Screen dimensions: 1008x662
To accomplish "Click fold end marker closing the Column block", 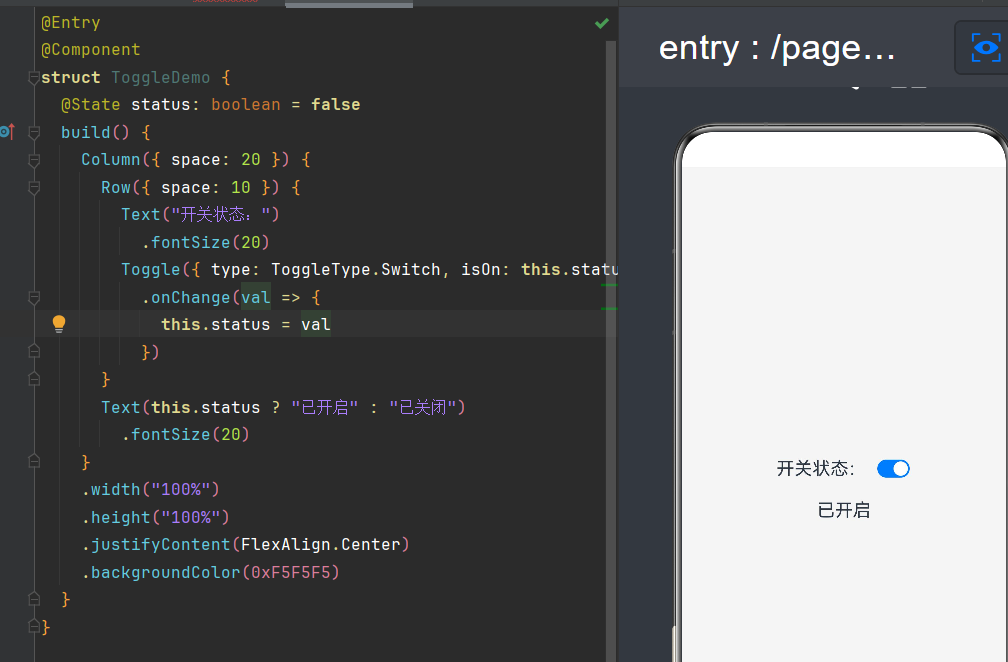I will pyautogui.click(x=34, y=461).
